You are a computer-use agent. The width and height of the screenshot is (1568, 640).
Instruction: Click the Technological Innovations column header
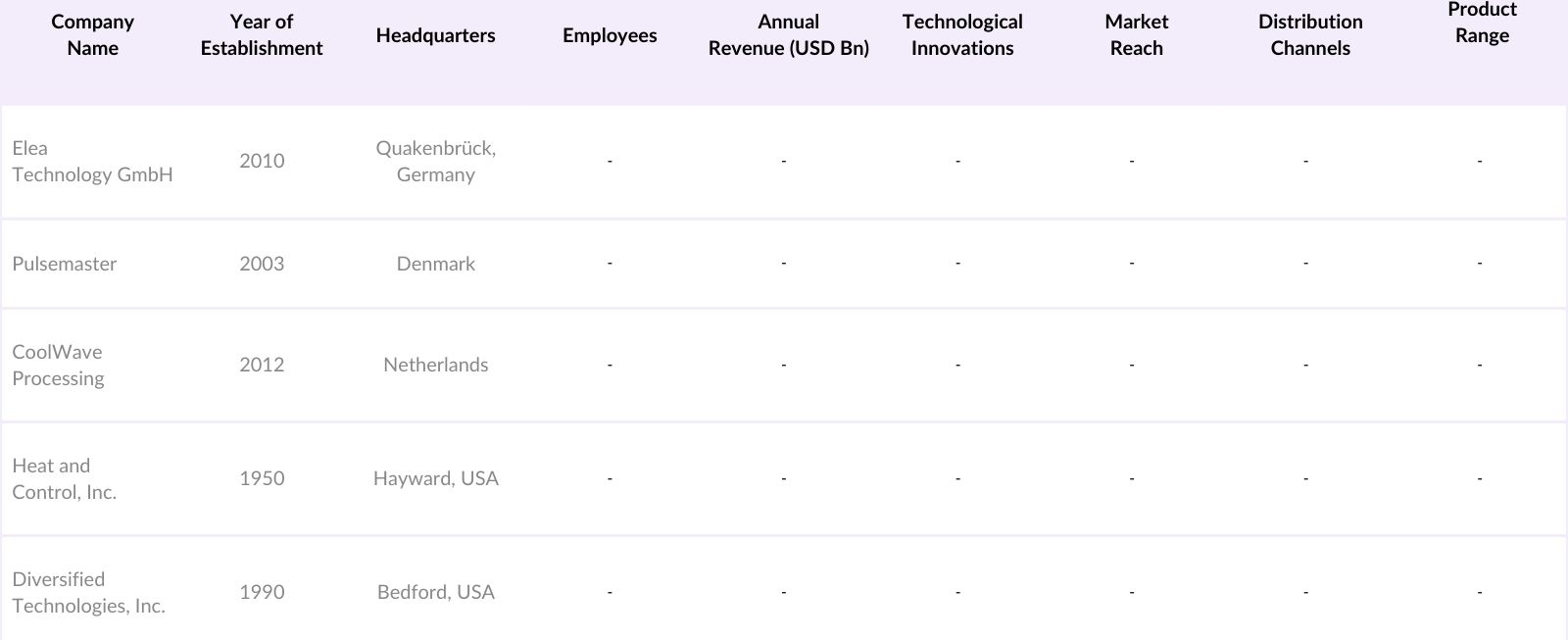(x=962, y=35)
